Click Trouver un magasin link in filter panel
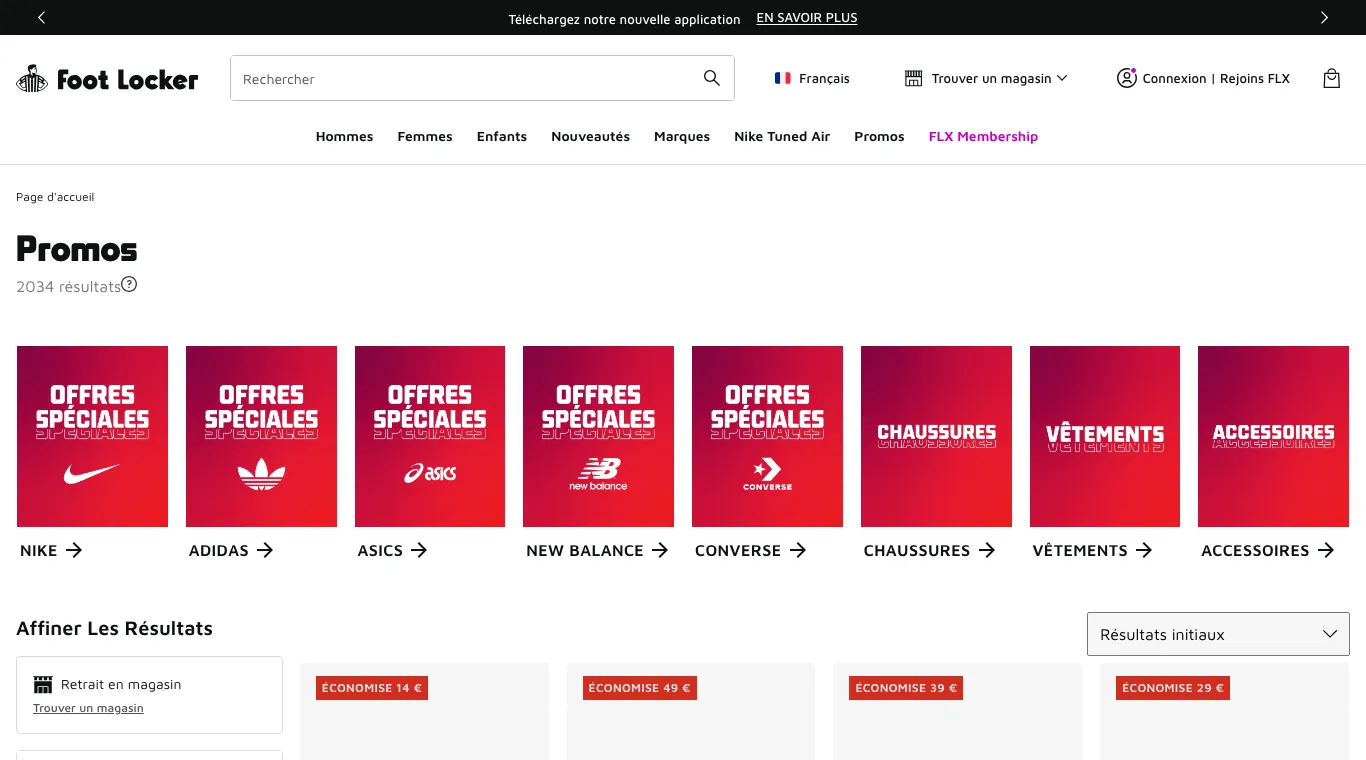1366x760 pixels. tap(88, 708)
